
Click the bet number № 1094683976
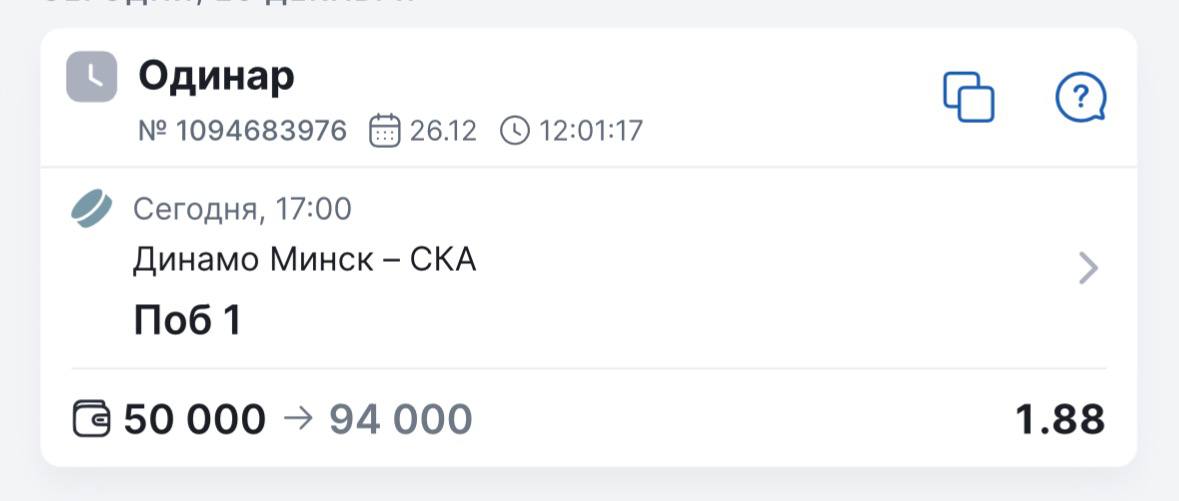(242, 131)
